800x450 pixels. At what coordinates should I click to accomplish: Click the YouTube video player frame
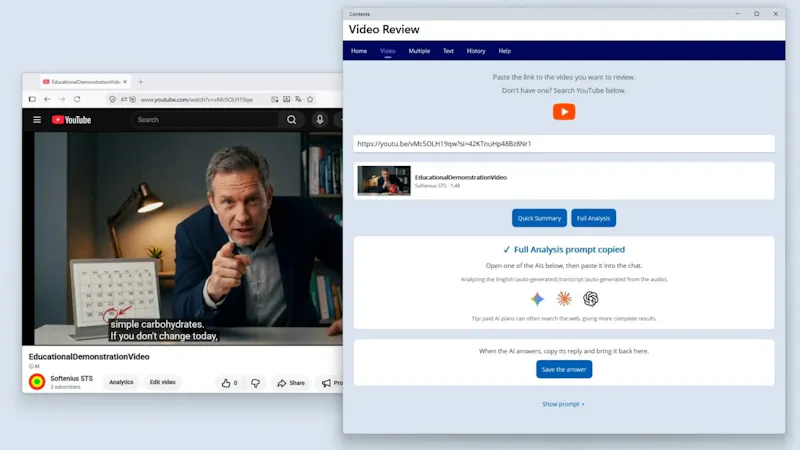(x=182, y=238)
